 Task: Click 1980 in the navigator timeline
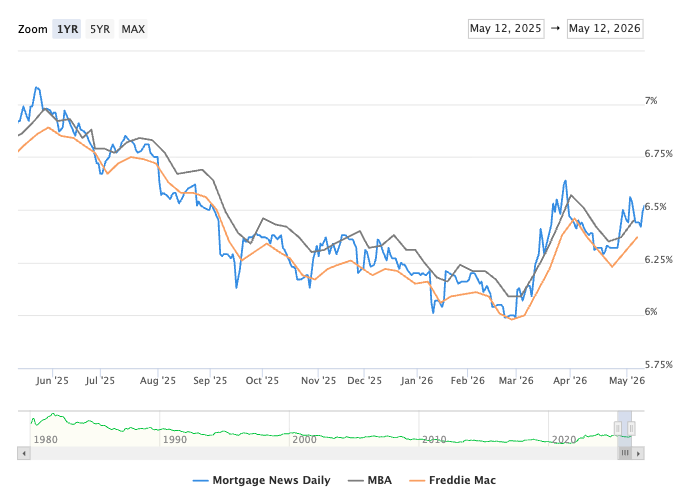tap(46, 439)
